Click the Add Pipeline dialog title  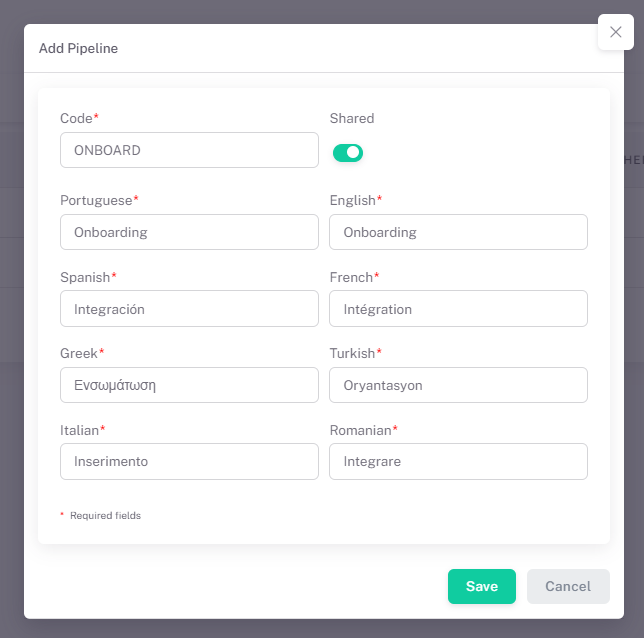pyautogui.click(x=78, y=48)
